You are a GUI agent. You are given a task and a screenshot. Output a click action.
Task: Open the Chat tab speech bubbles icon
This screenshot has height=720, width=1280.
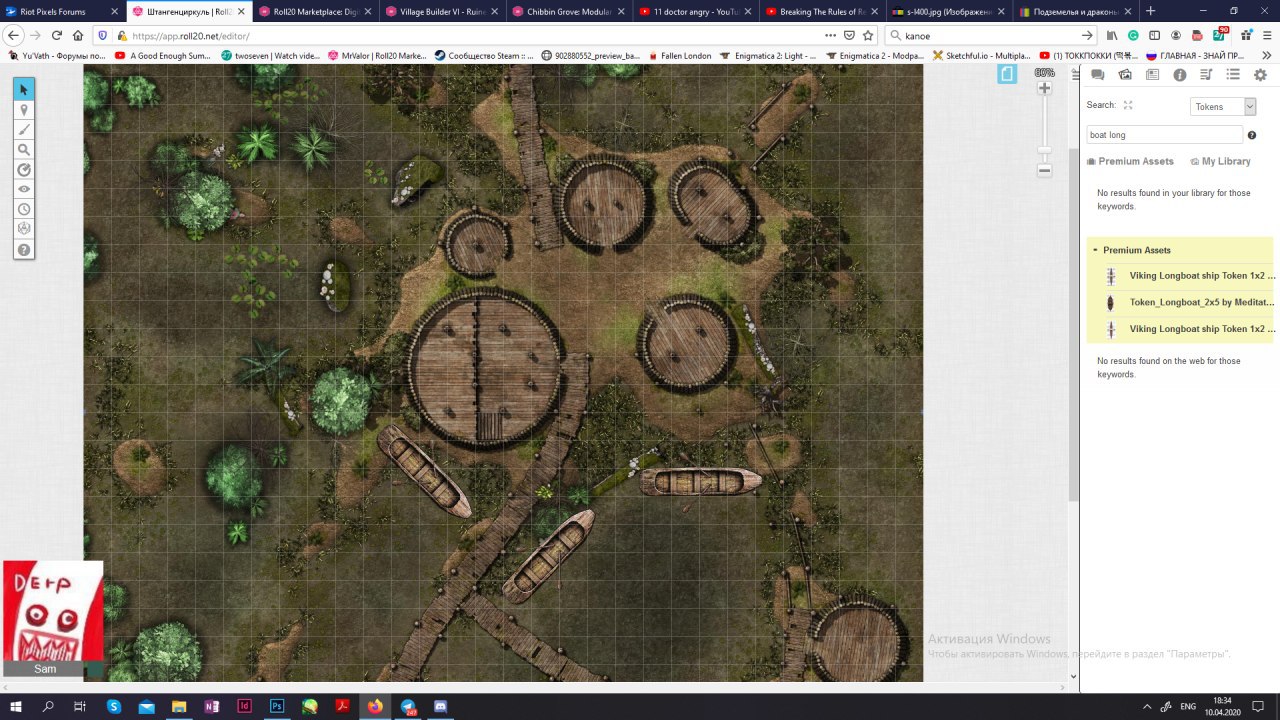pyautogui.click(x=1098, y=75)
